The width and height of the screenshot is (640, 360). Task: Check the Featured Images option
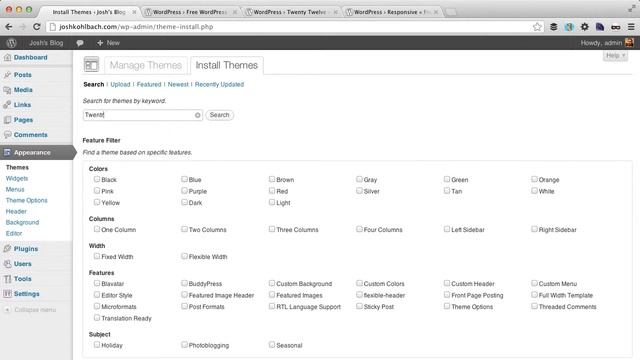pos(272,295)
